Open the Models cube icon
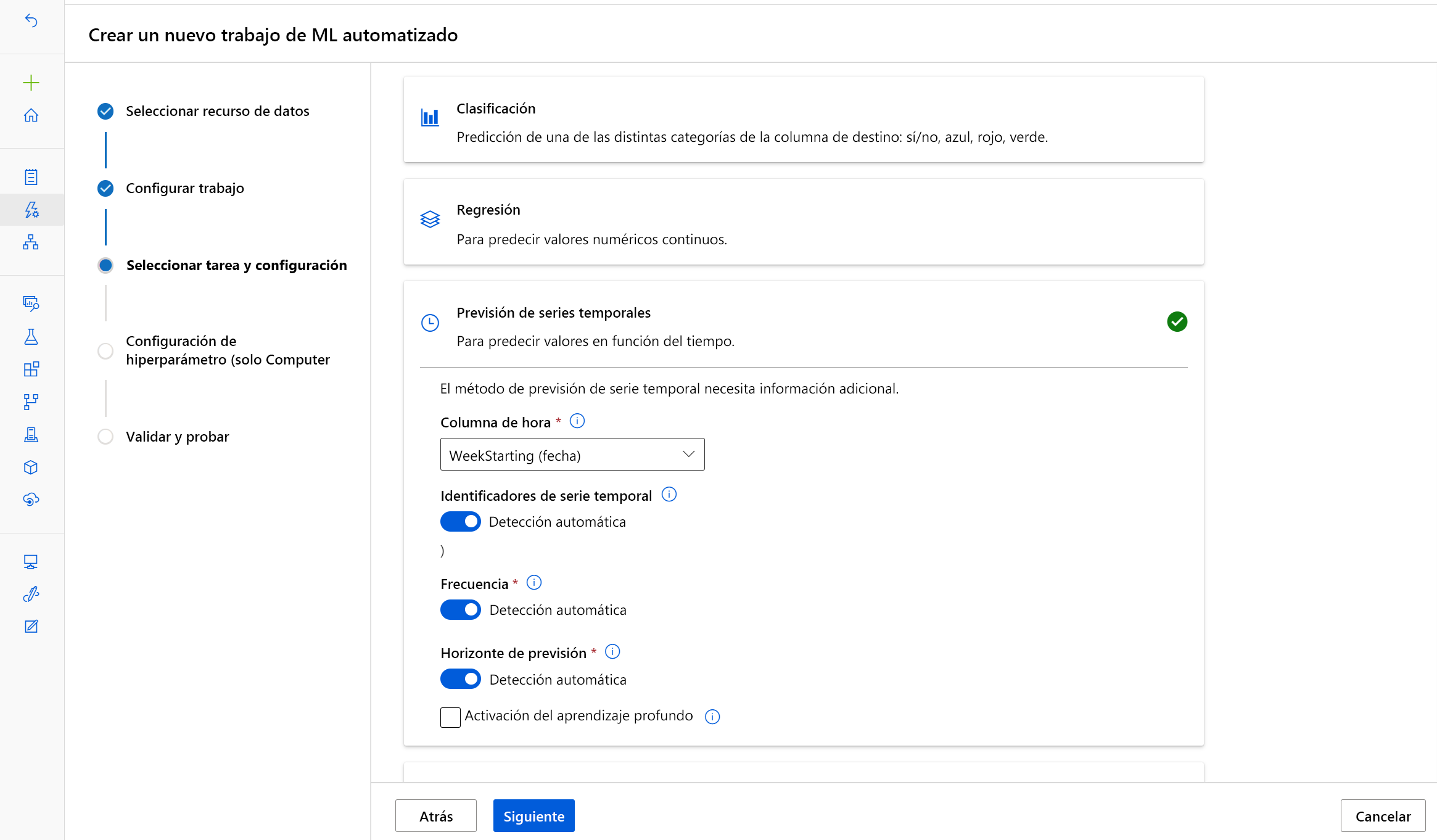 click(x=31, y=467)
